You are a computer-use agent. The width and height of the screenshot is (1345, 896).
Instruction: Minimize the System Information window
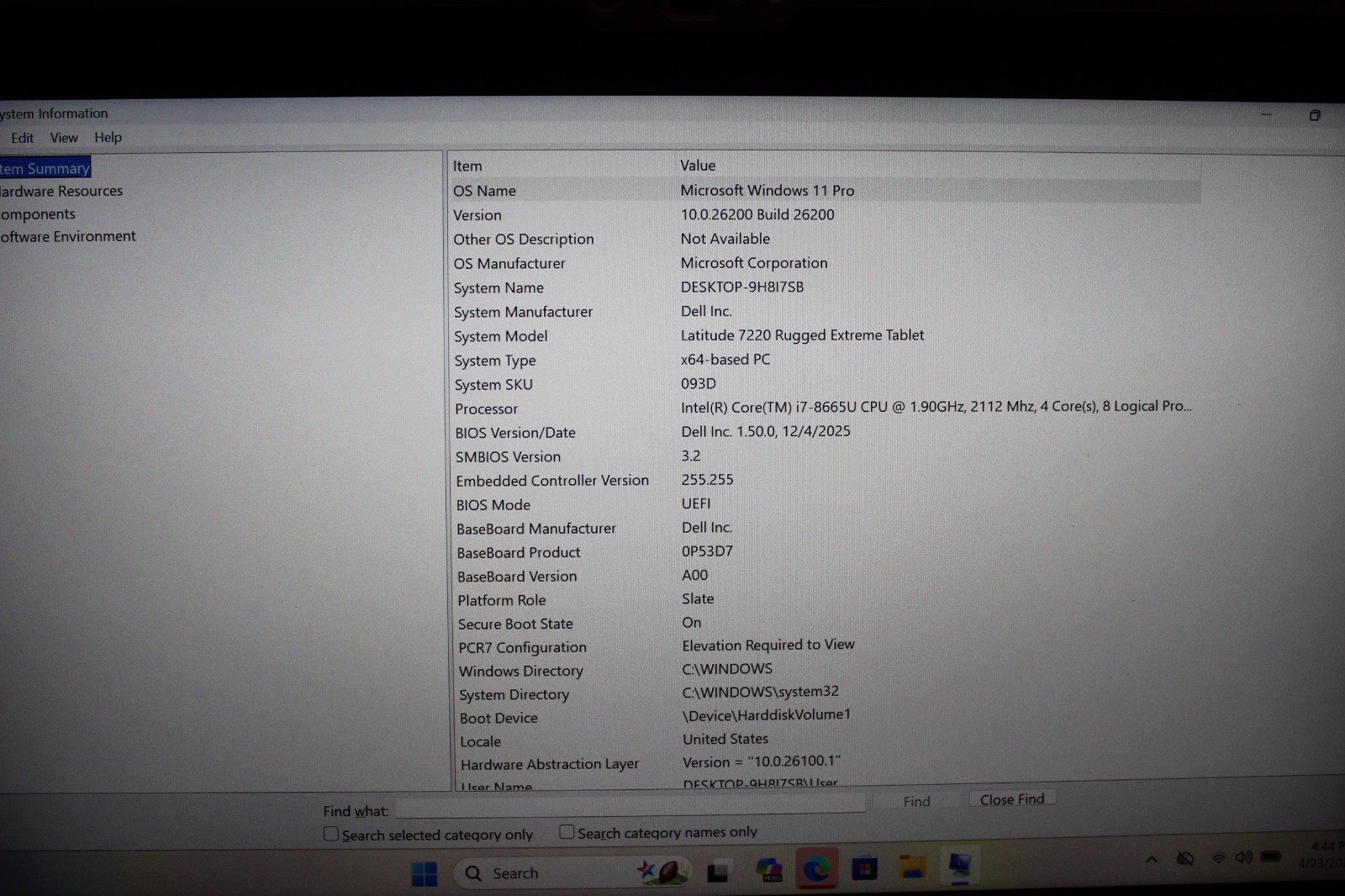point(1266,115)
